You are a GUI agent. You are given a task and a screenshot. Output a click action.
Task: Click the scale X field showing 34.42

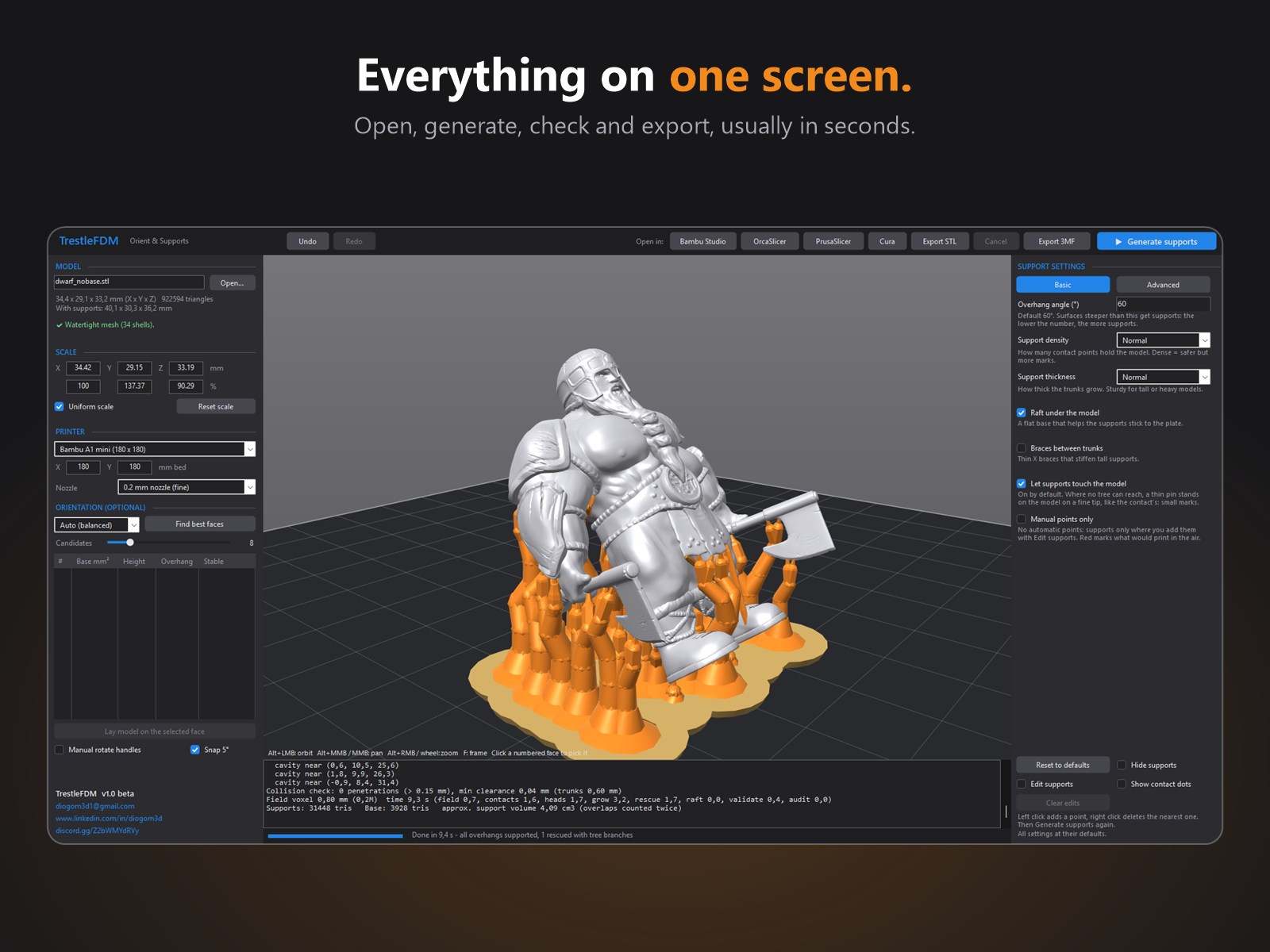pyautogui.click(x=83, y=368)
